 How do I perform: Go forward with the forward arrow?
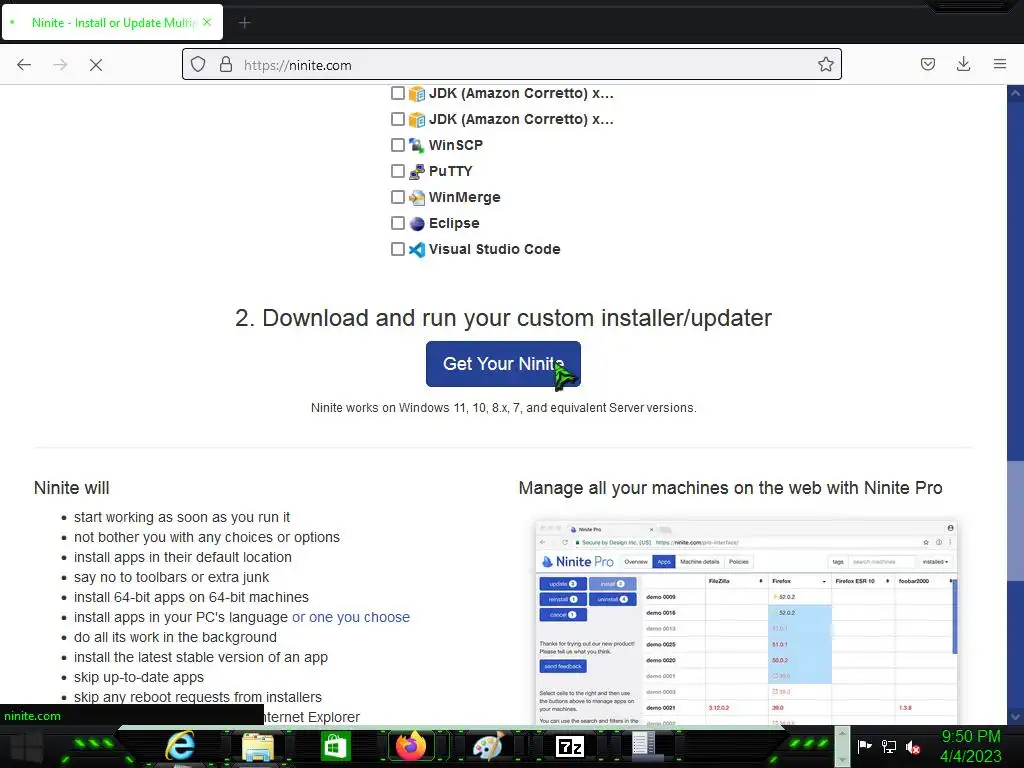60,65
